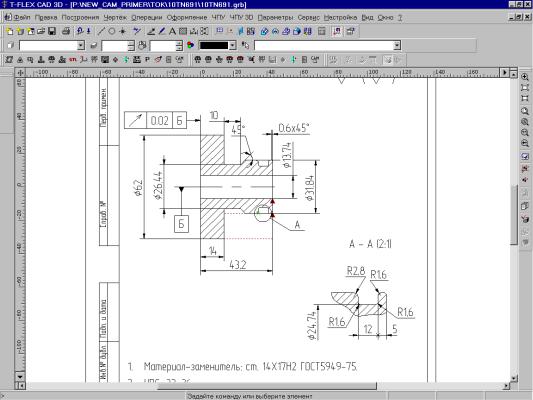Open the Вид menu

click(367, 17)
